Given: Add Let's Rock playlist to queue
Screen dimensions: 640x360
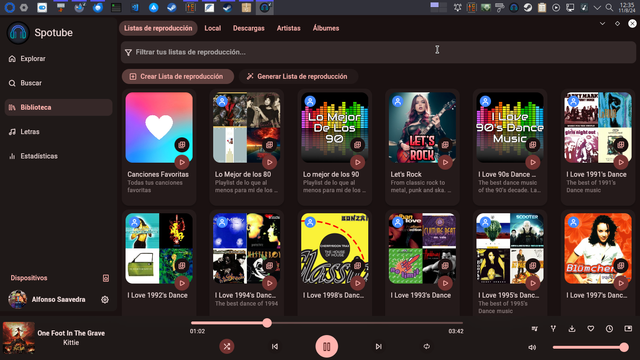Looking at the screenshot, I should coord(445,144).
